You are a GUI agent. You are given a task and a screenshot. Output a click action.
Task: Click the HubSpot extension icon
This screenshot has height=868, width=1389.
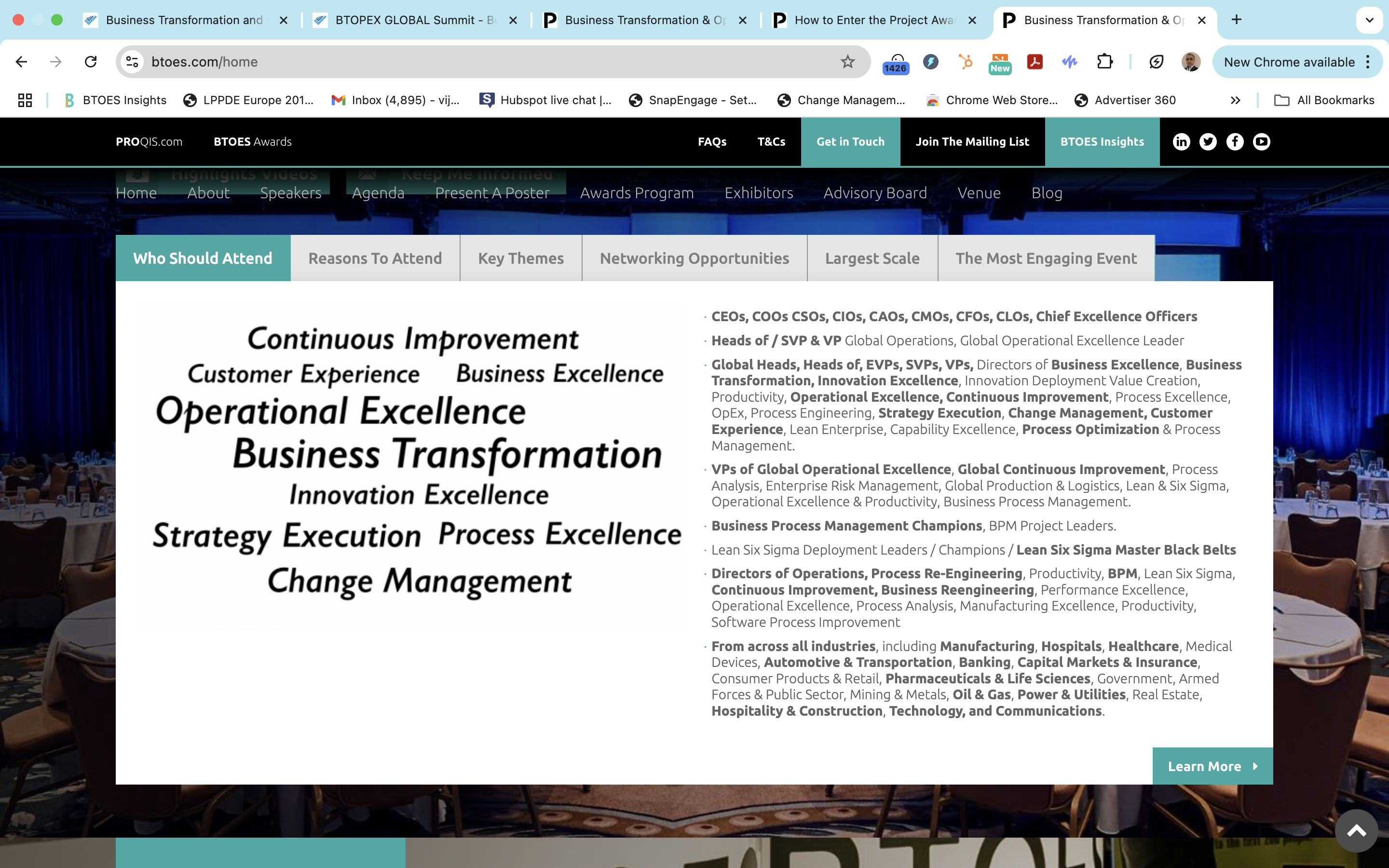(966, 62)
